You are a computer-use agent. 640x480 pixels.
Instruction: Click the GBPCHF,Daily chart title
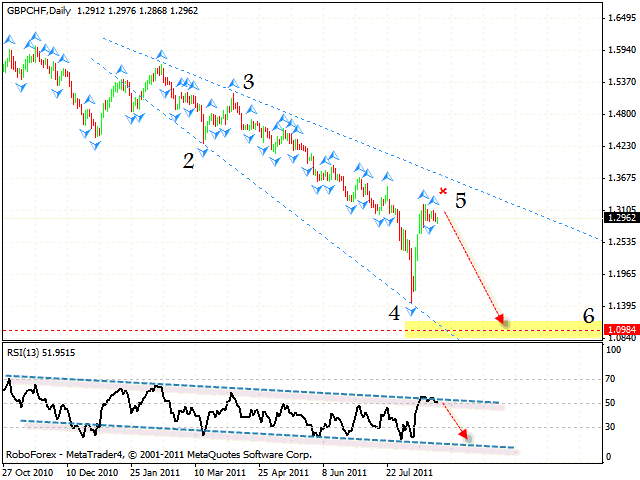(x=40, y=9)
